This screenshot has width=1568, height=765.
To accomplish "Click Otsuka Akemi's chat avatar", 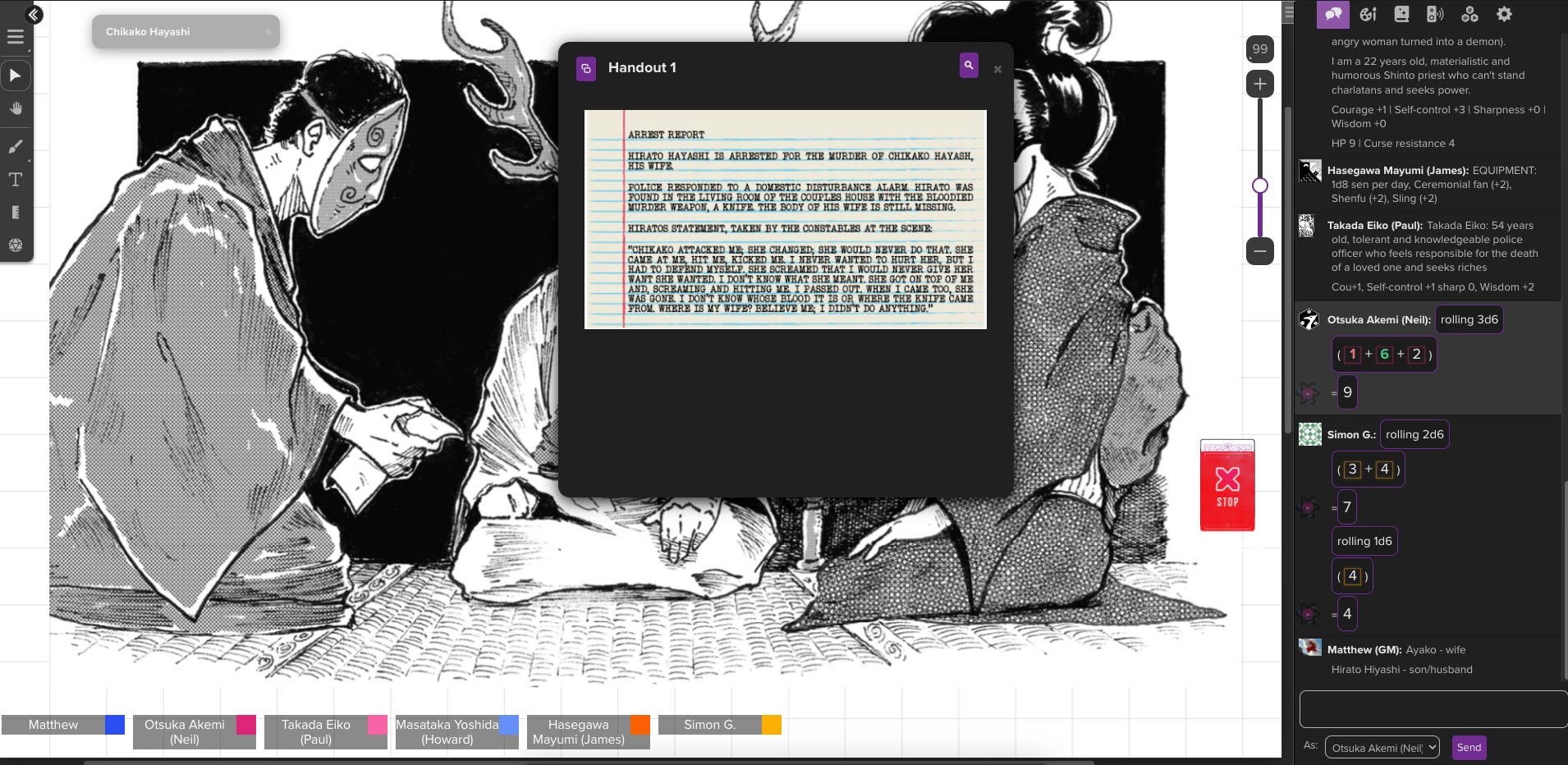I will coord(1309,319).
